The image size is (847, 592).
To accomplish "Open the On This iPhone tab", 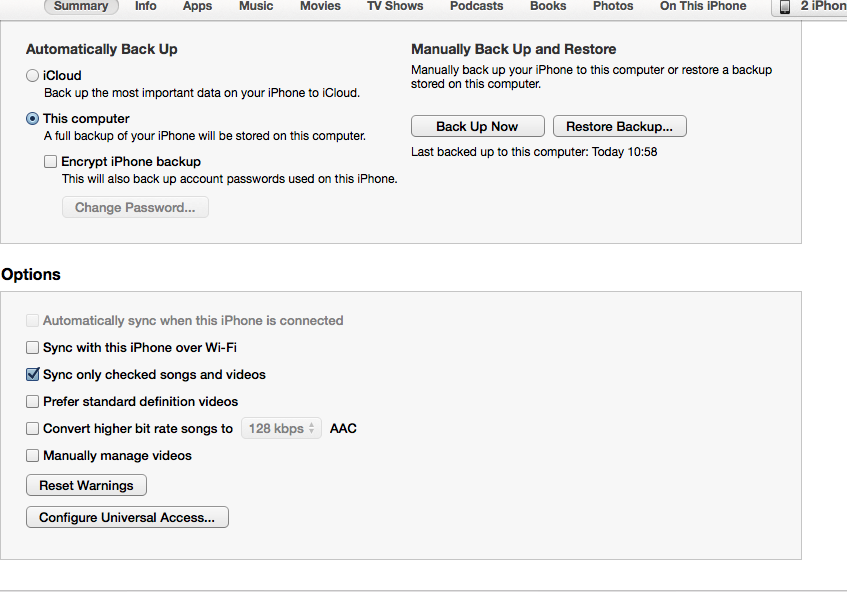I will tap(702, 7).
